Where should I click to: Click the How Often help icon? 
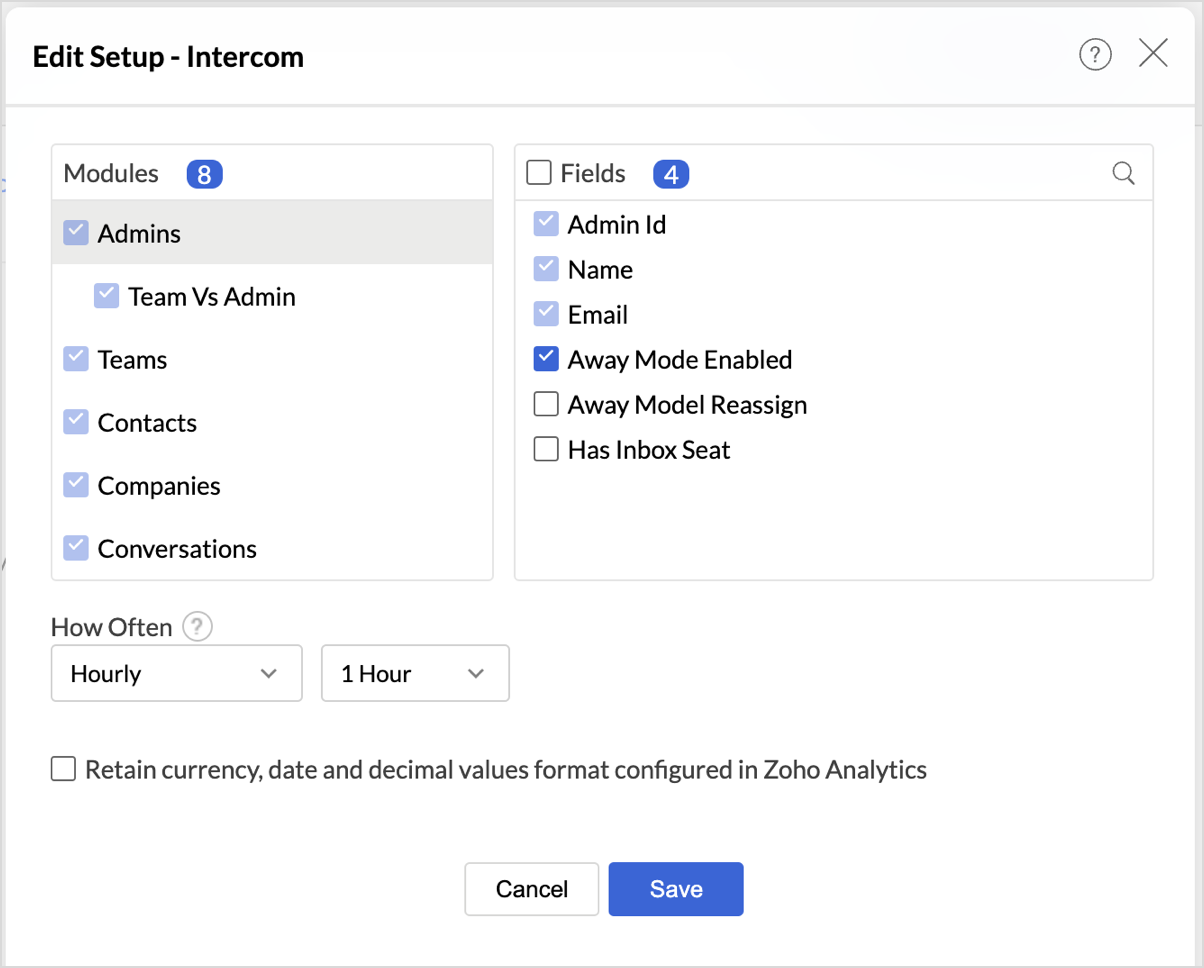198,627
